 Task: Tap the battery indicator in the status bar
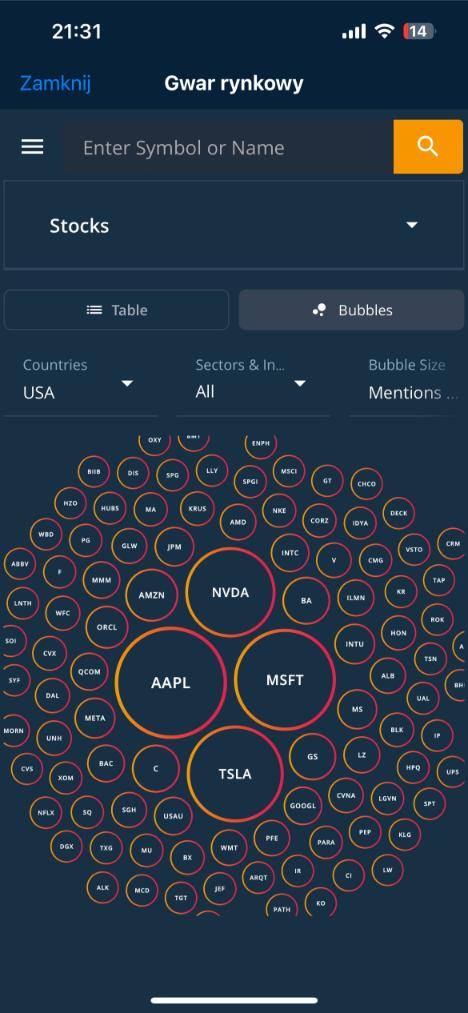tap(419, 31)
